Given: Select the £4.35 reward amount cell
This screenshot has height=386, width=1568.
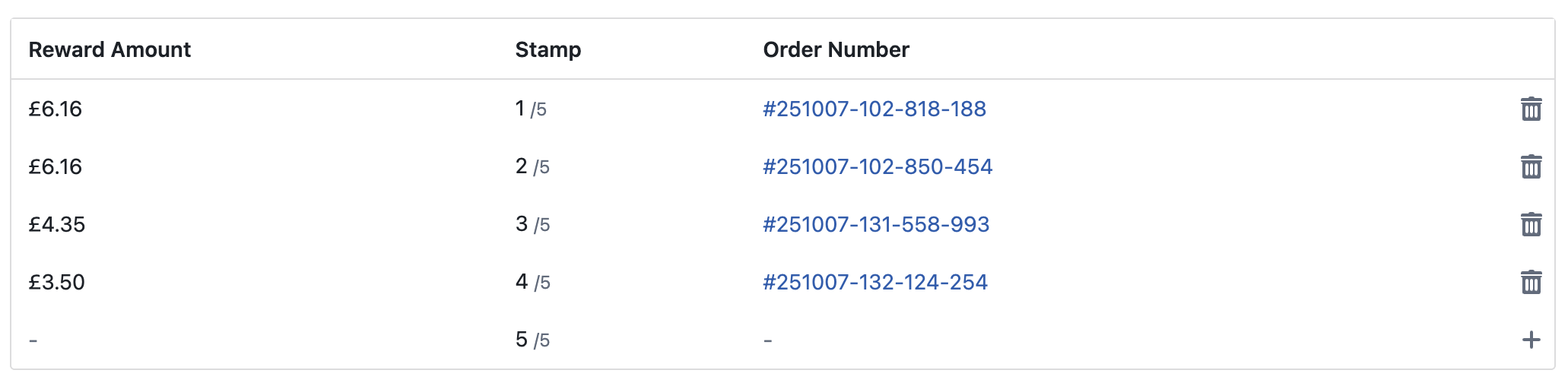Looking at the screenshot, I should [x=57, y=225].
